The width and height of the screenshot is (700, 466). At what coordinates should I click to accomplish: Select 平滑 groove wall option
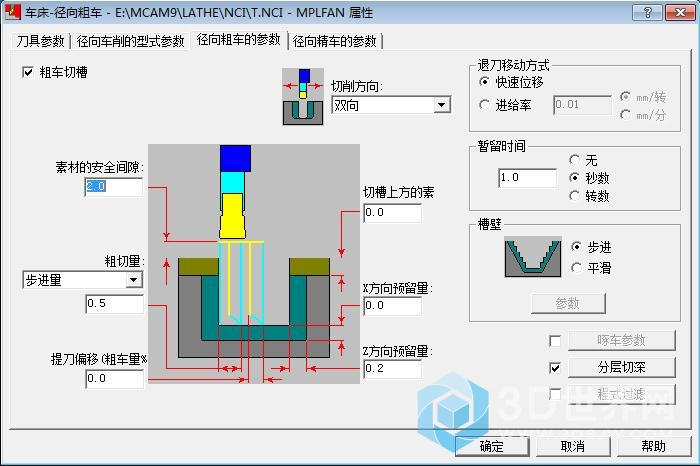click(x=576, y=267)
